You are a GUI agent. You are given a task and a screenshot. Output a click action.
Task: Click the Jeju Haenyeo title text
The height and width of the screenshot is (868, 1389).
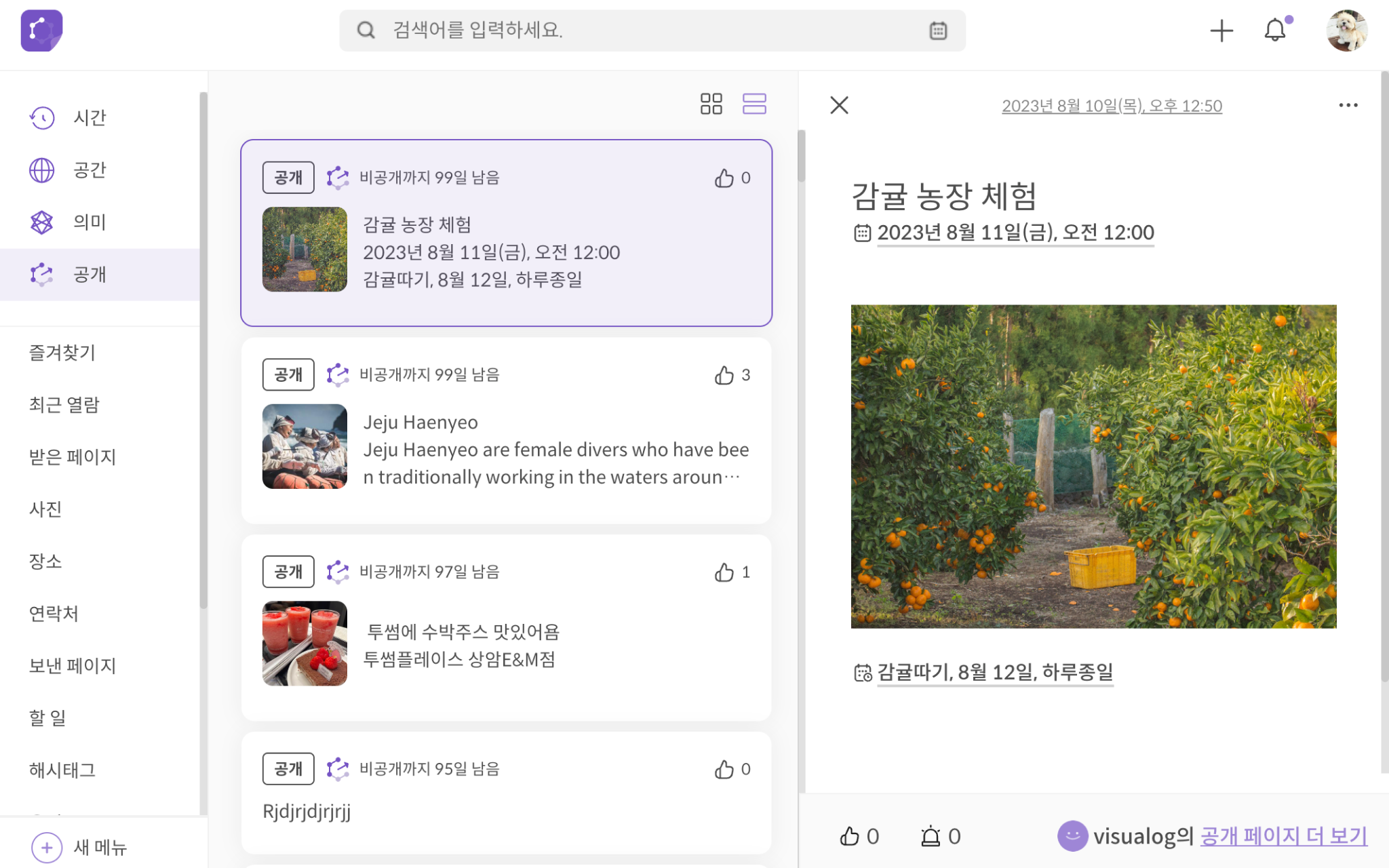420,422
